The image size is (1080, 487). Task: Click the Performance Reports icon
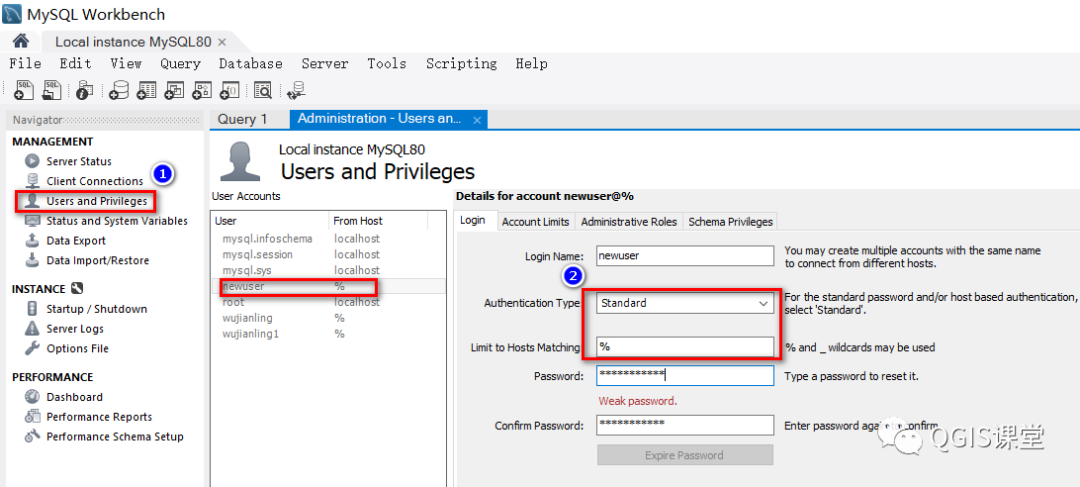point(32,417)
